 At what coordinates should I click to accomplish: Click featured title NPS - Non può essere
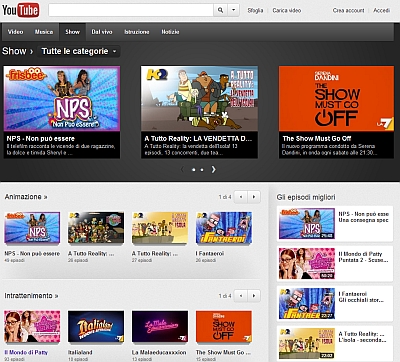tap(41, 138)
